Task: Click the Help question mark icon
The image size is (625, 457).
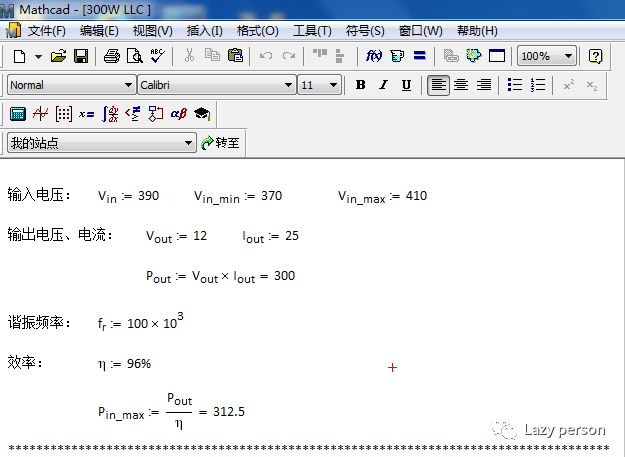Action: click(x=595, y=56)
